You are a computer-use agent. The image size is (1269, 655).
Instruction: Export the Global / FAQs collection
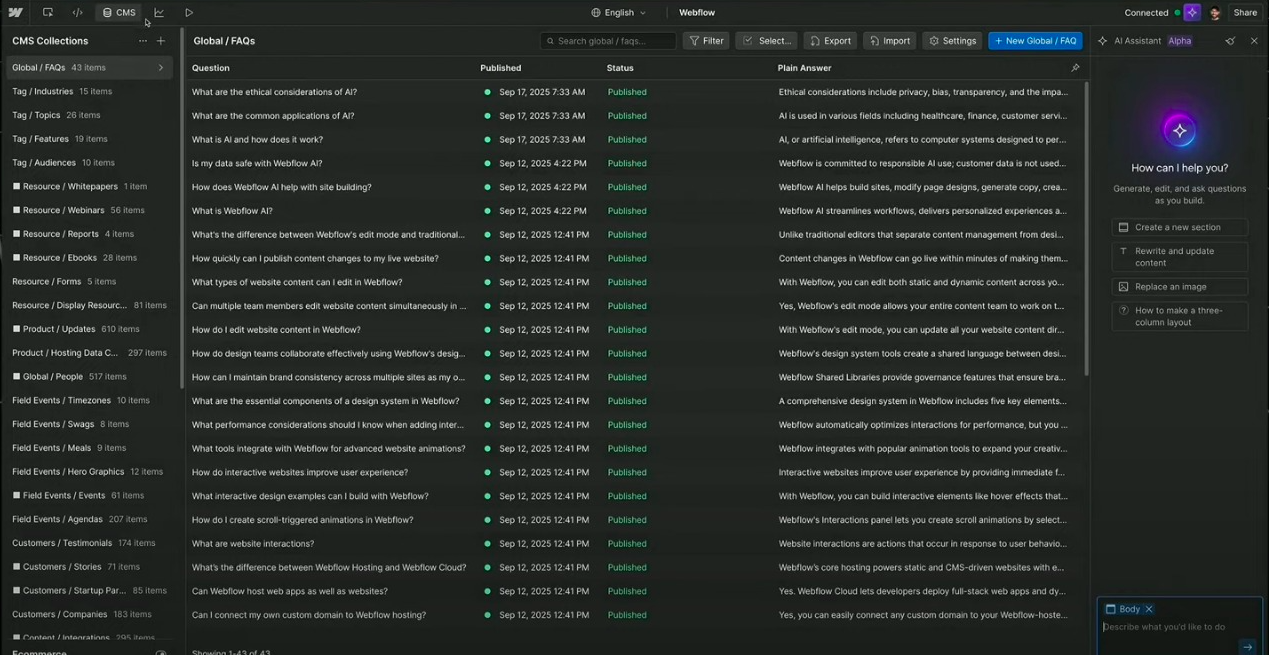tap(830, 41)
